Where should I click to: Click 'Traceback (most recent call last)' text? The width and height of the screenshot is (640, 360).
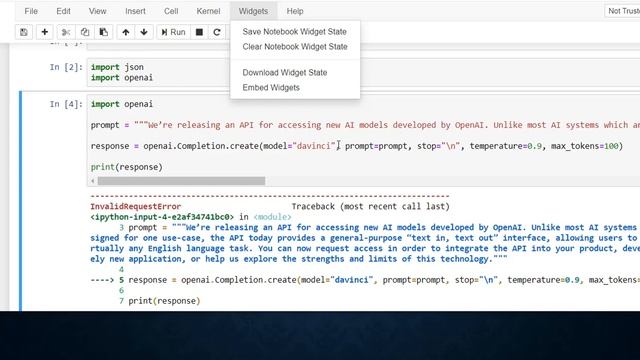(371, 207)
